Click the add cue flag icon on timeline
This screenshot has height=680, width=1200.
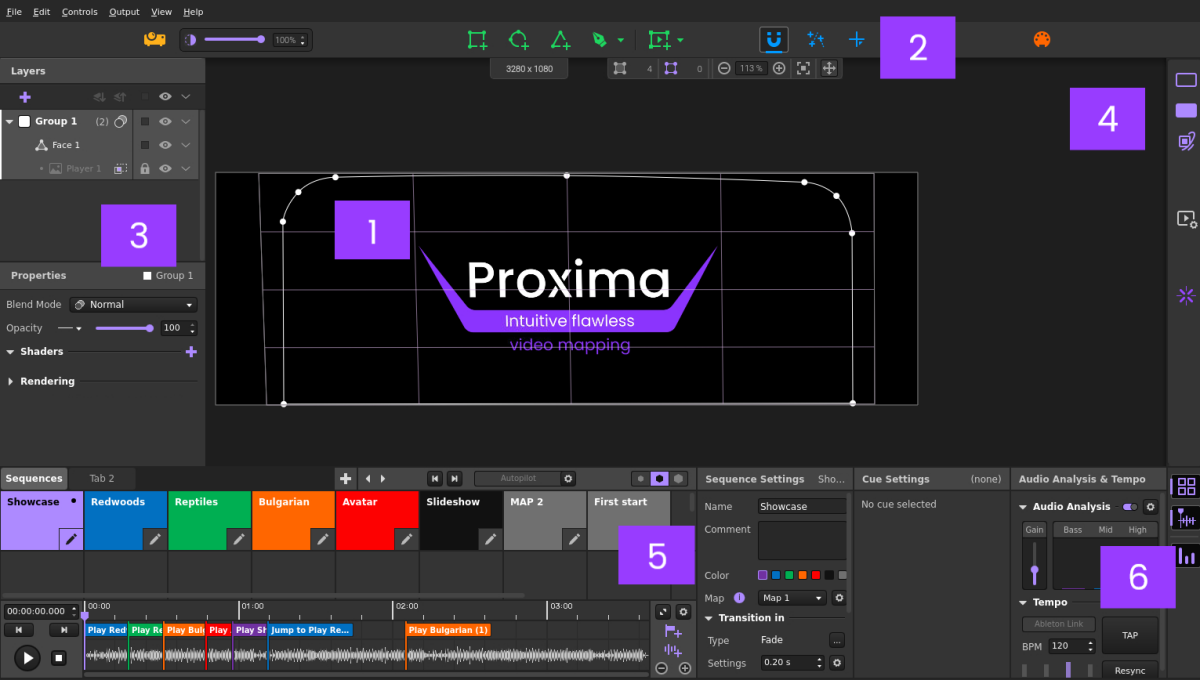pos(673,631)
